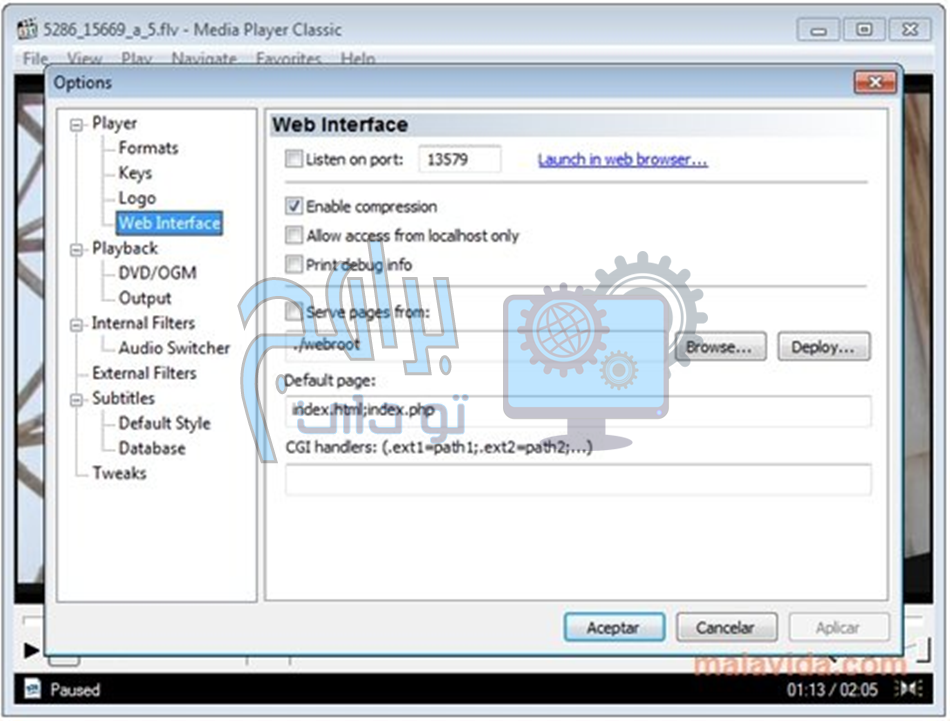Collapse the Internal Filters branch

(77, 324)
